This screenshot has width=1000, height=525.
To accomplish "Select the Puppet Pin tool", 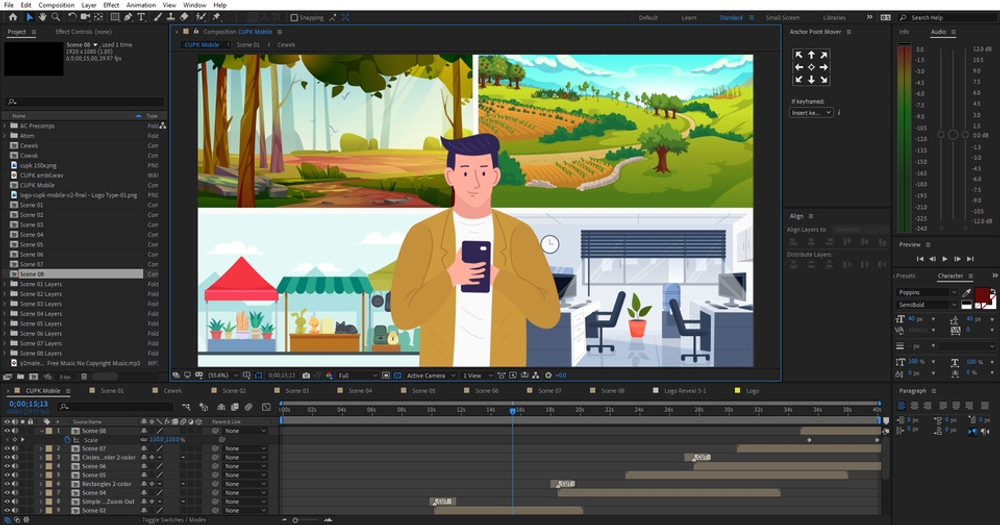I will 217,17.
